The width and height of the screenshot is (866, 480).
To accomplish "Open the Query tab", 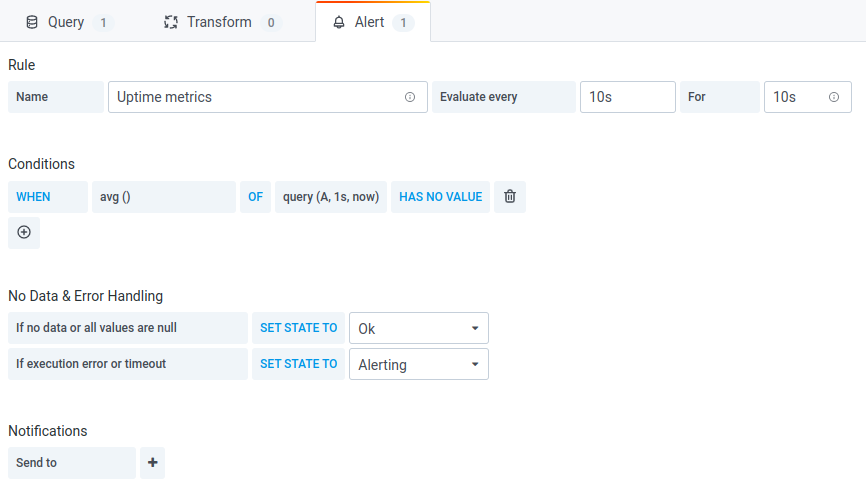I will click(69, 22).
